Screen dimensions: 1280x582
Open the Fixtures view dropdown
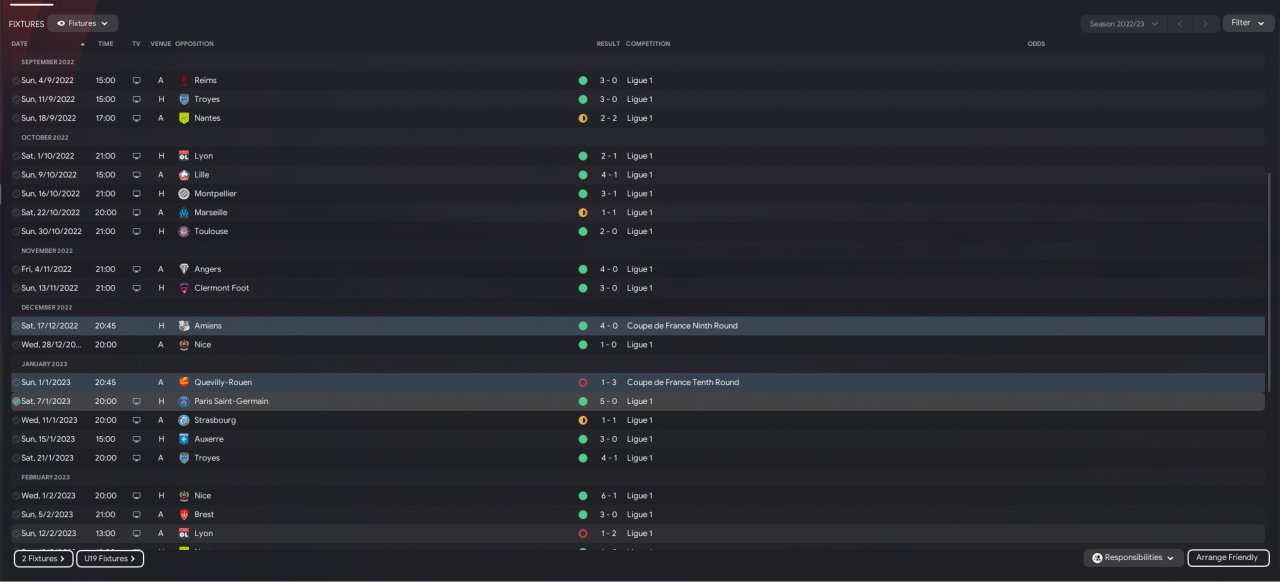pyautogui.click(x=82, y=23)
